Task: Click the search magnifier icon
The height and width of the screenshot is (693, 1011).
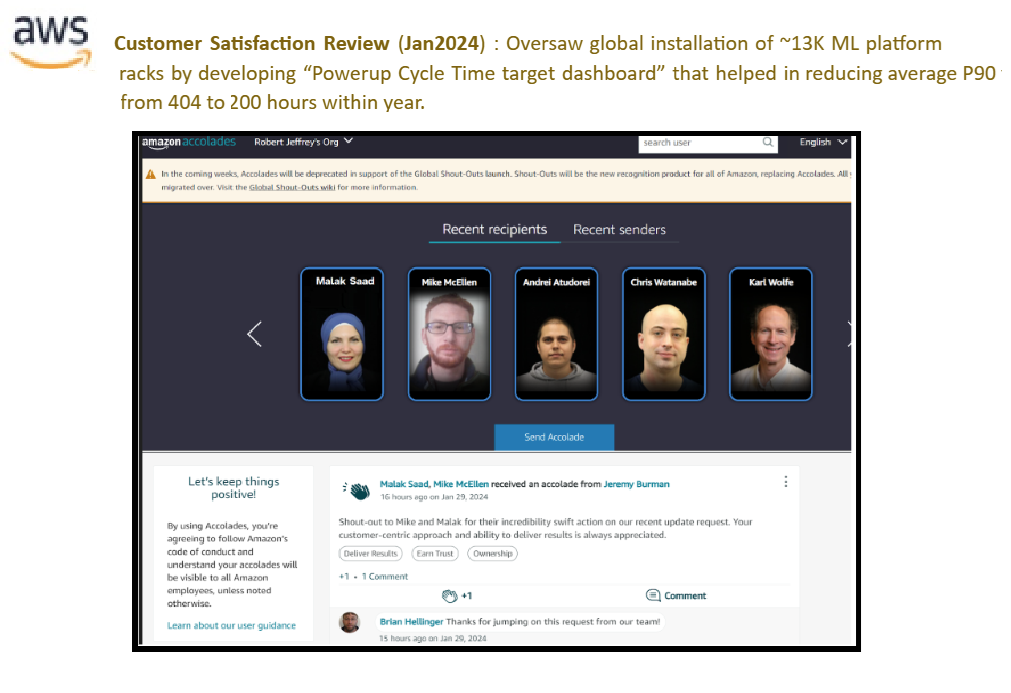Action: tap(768, 143)
